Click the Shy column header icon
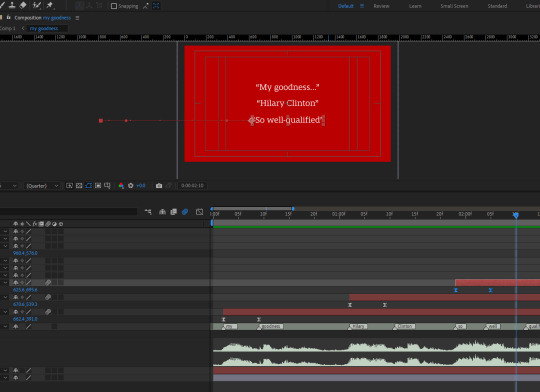Viewport: 540px width, 392px height. 15,224
